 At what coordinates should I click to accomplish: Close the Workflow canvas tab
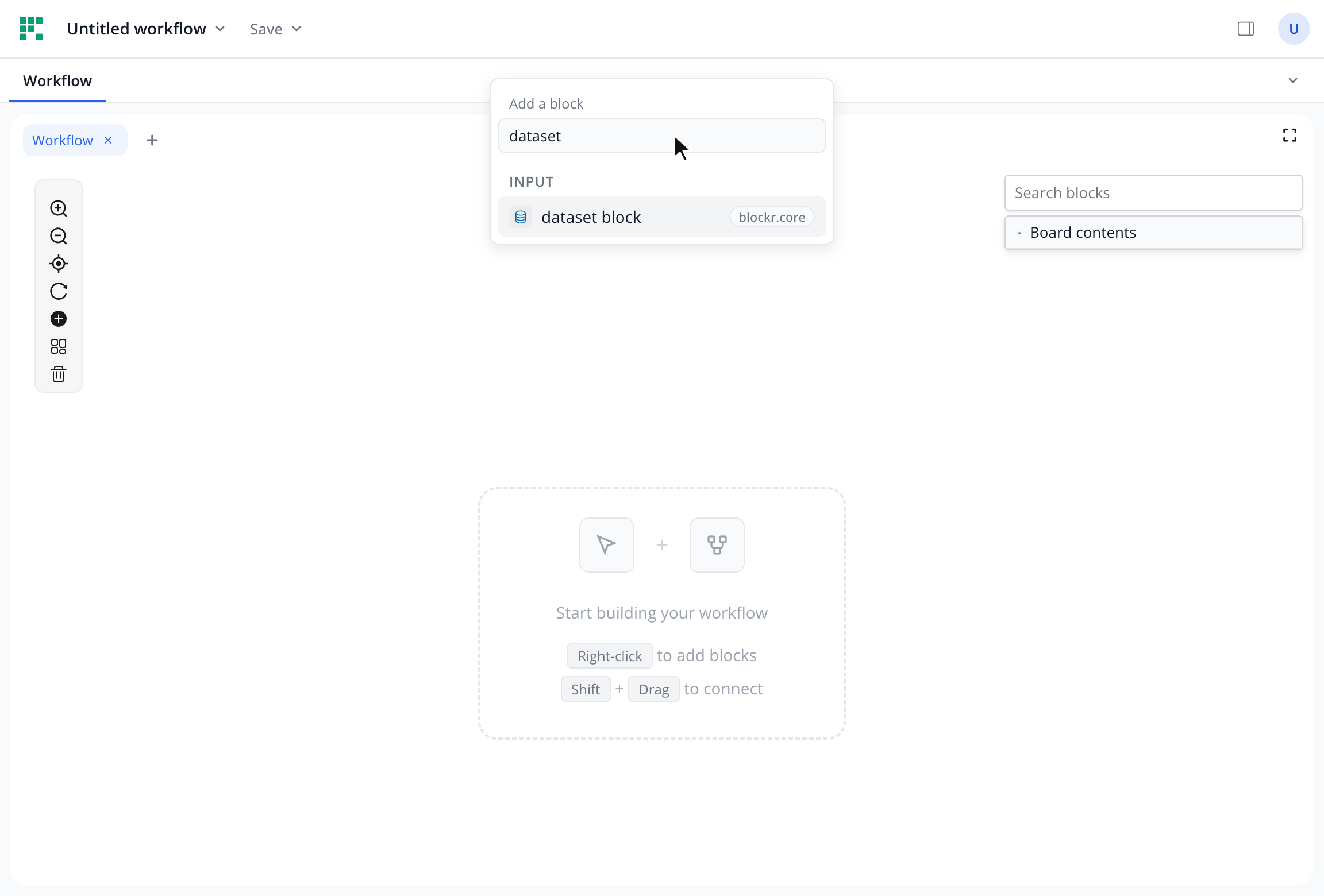108,140
